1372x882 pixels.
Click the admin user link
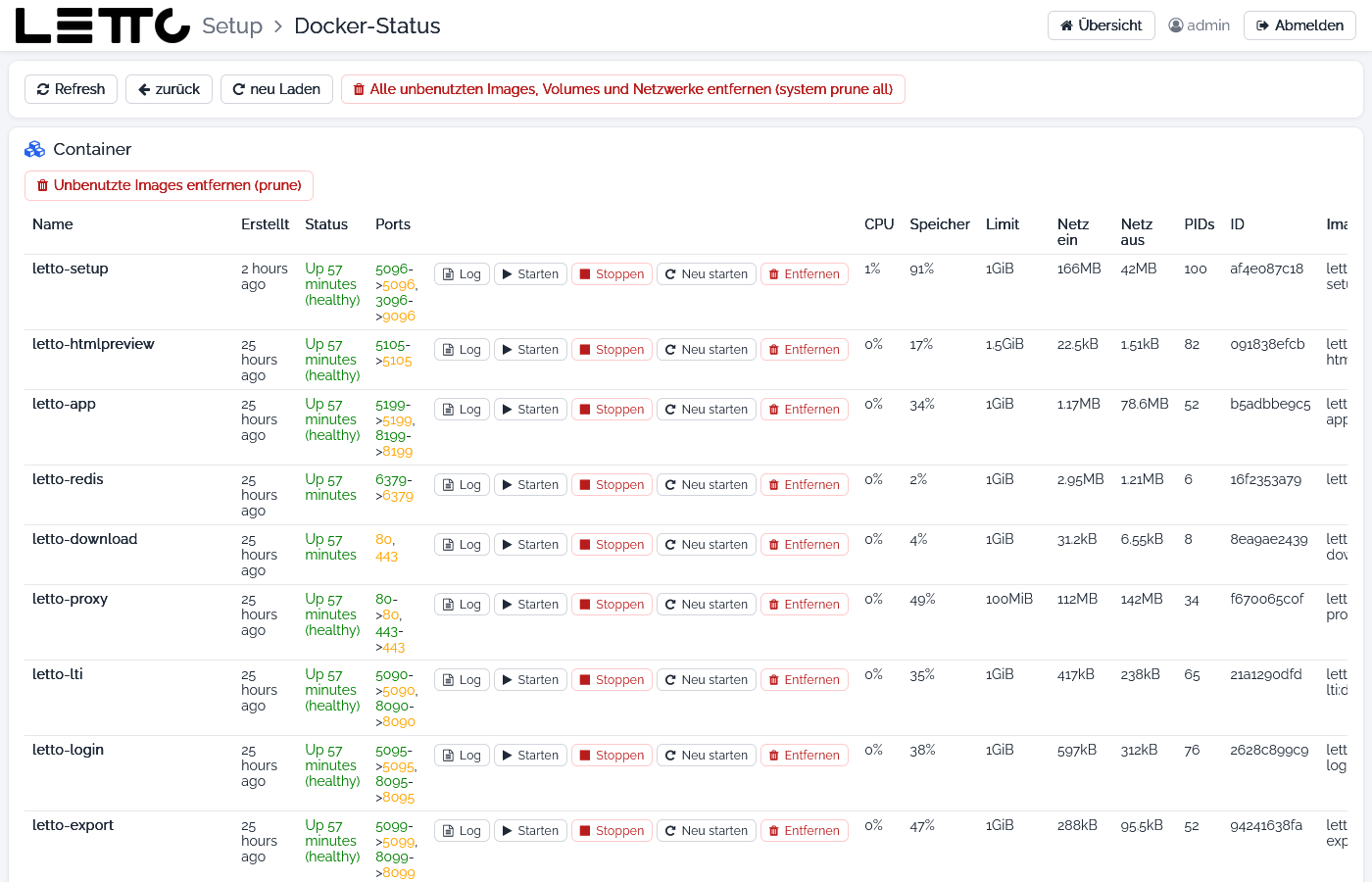[x=1200, y=25]
